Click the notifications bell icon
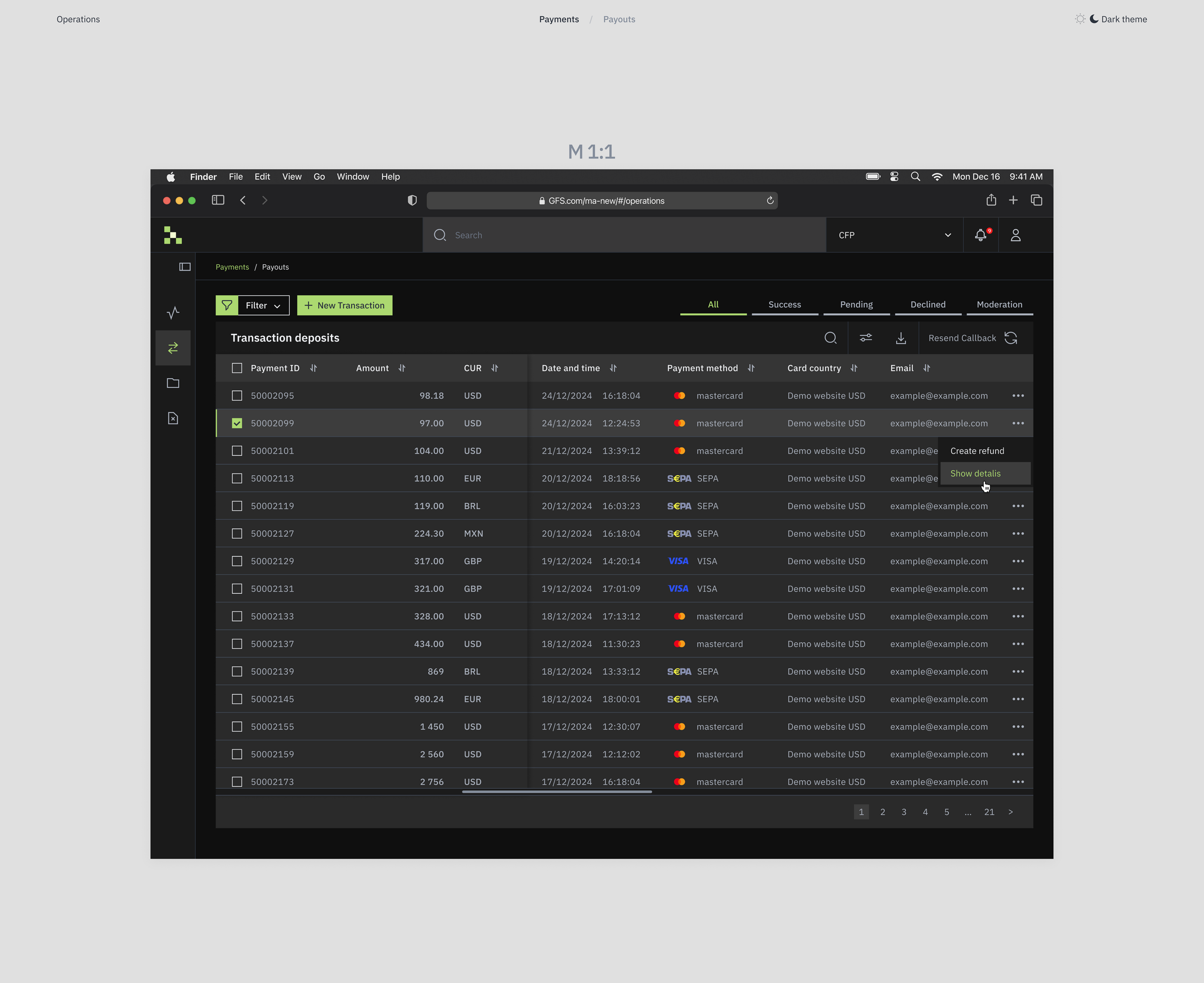This screenshot has width=1204, height=983. tap(980, 235)
